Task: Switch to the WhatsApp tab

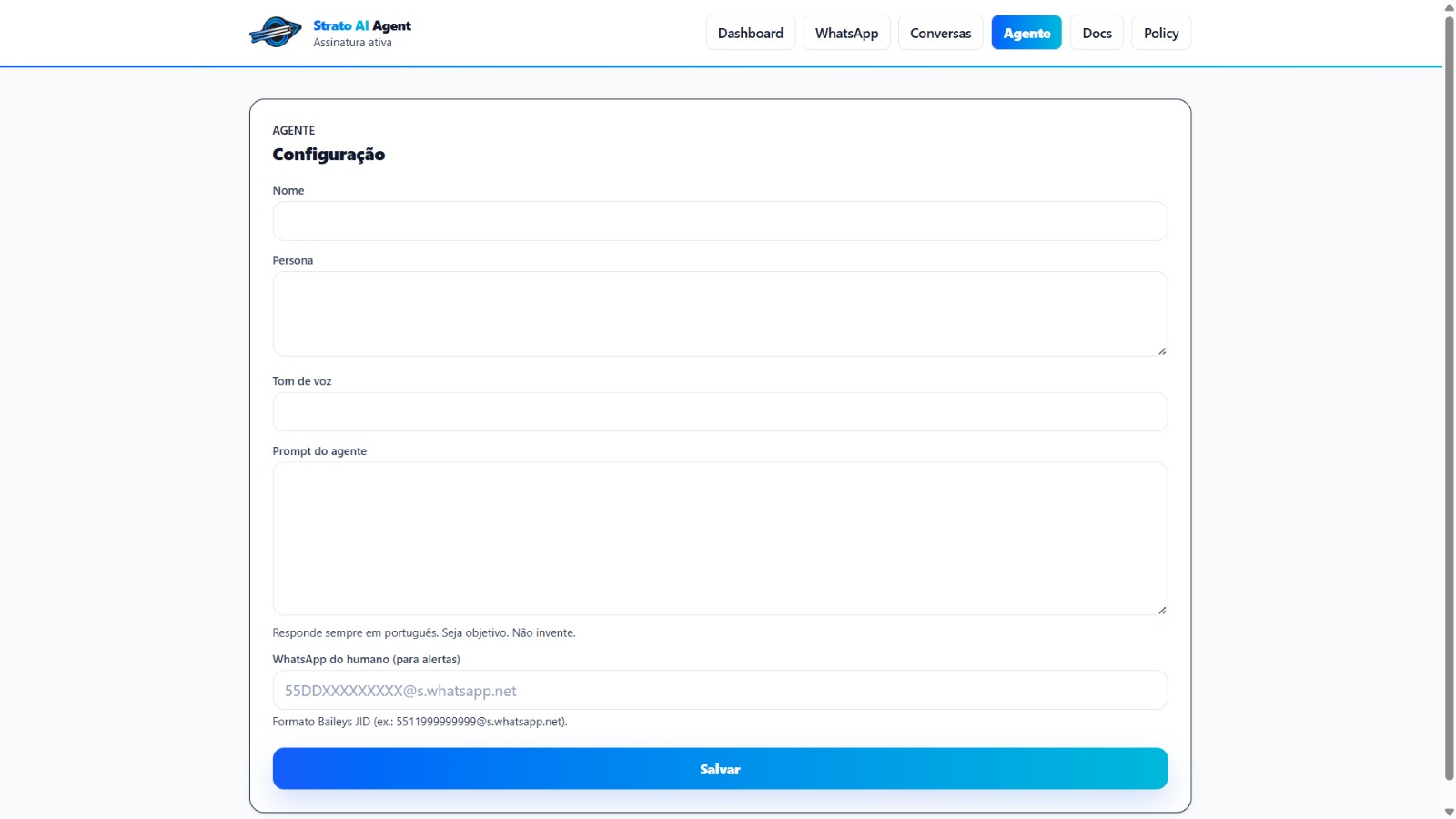Action: pyautogui.click(x=846, y=33)
